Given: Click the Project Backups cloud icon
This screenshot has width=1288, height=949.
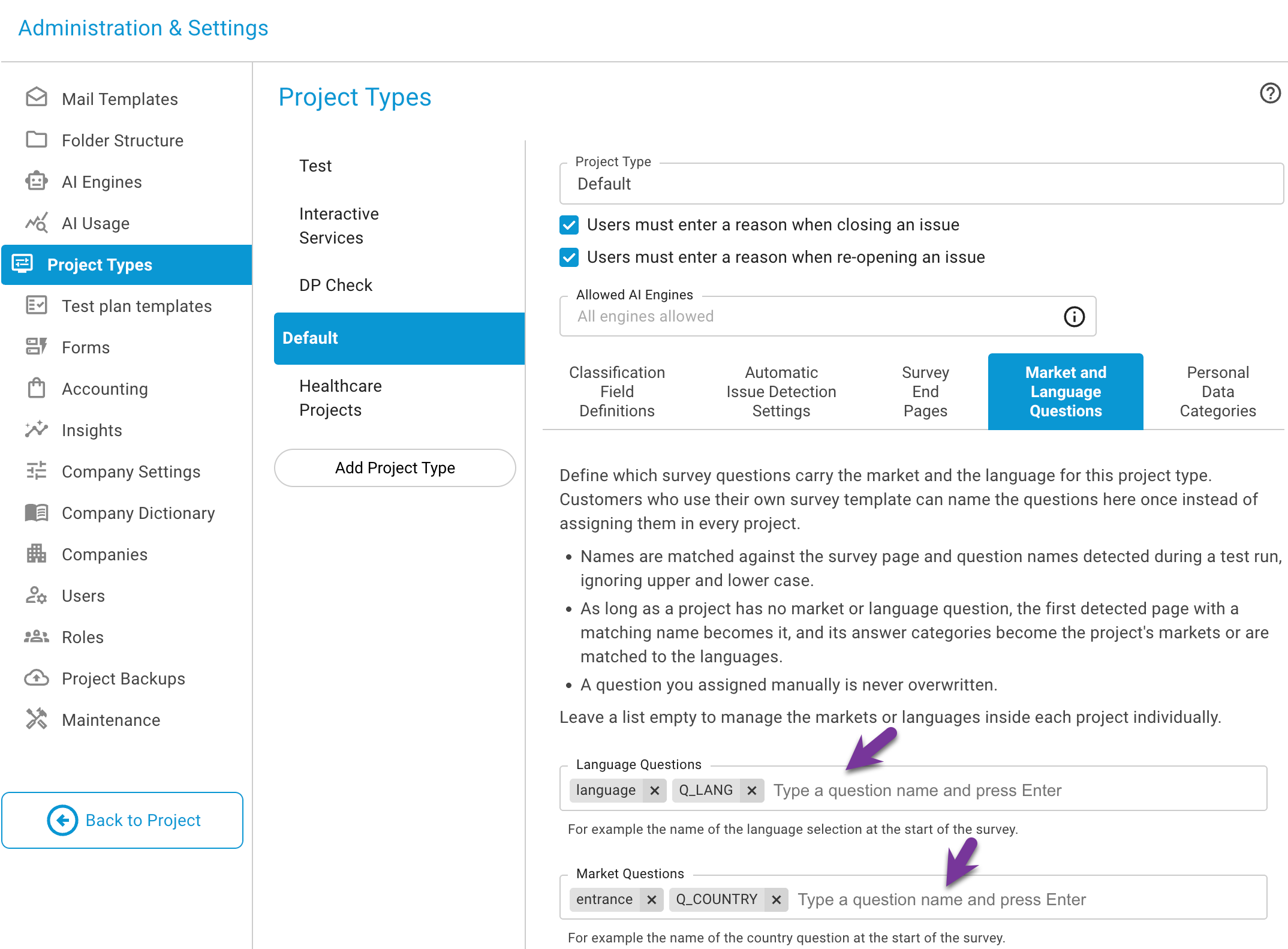Looking at the screenshot, I should point(37,678).
